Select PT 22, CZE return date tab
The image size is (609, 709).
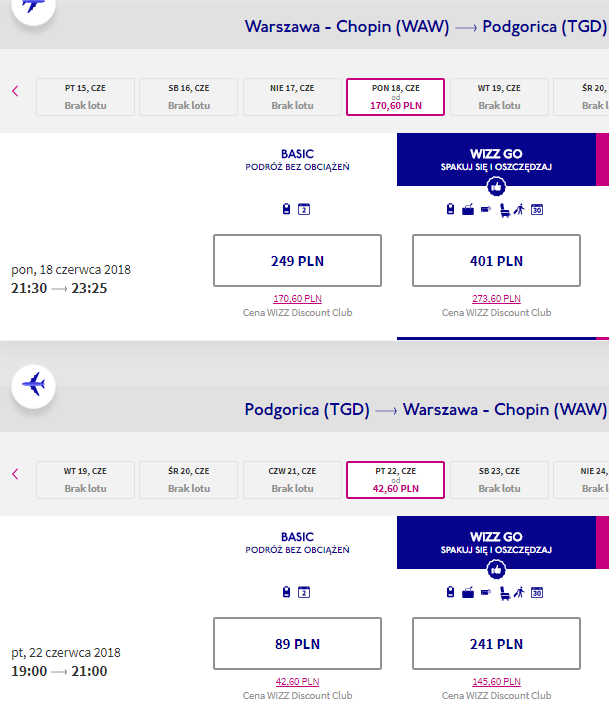click(395, 480)
